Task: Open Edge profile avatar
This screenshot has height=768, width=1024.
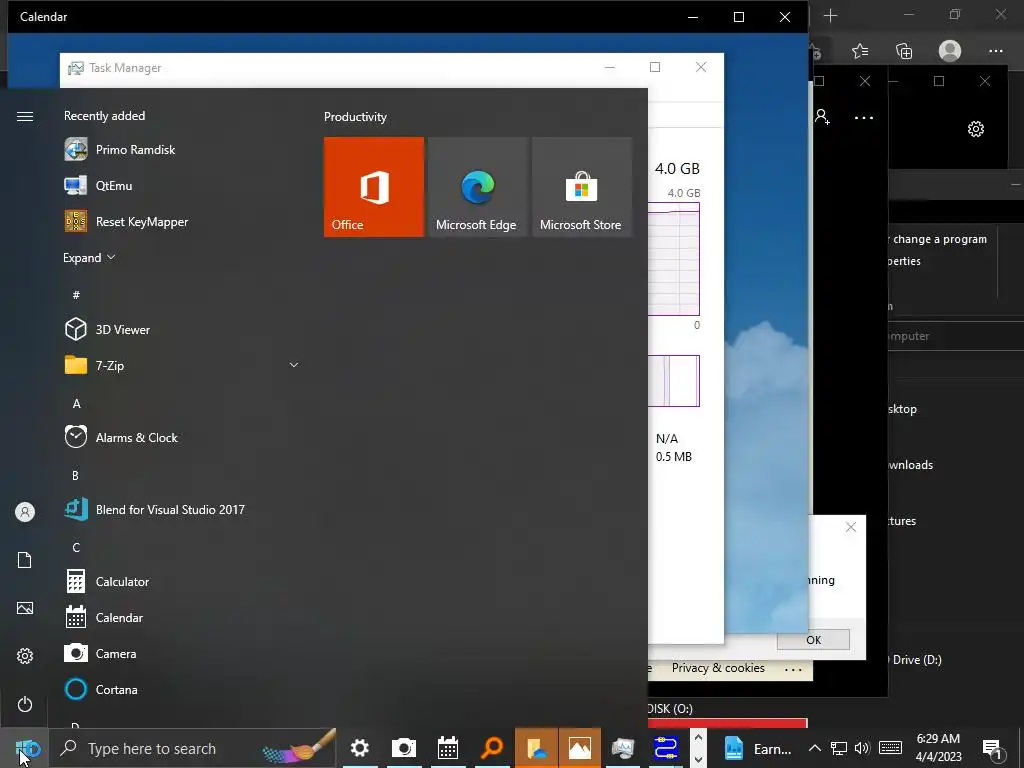Action: (950, 51)
